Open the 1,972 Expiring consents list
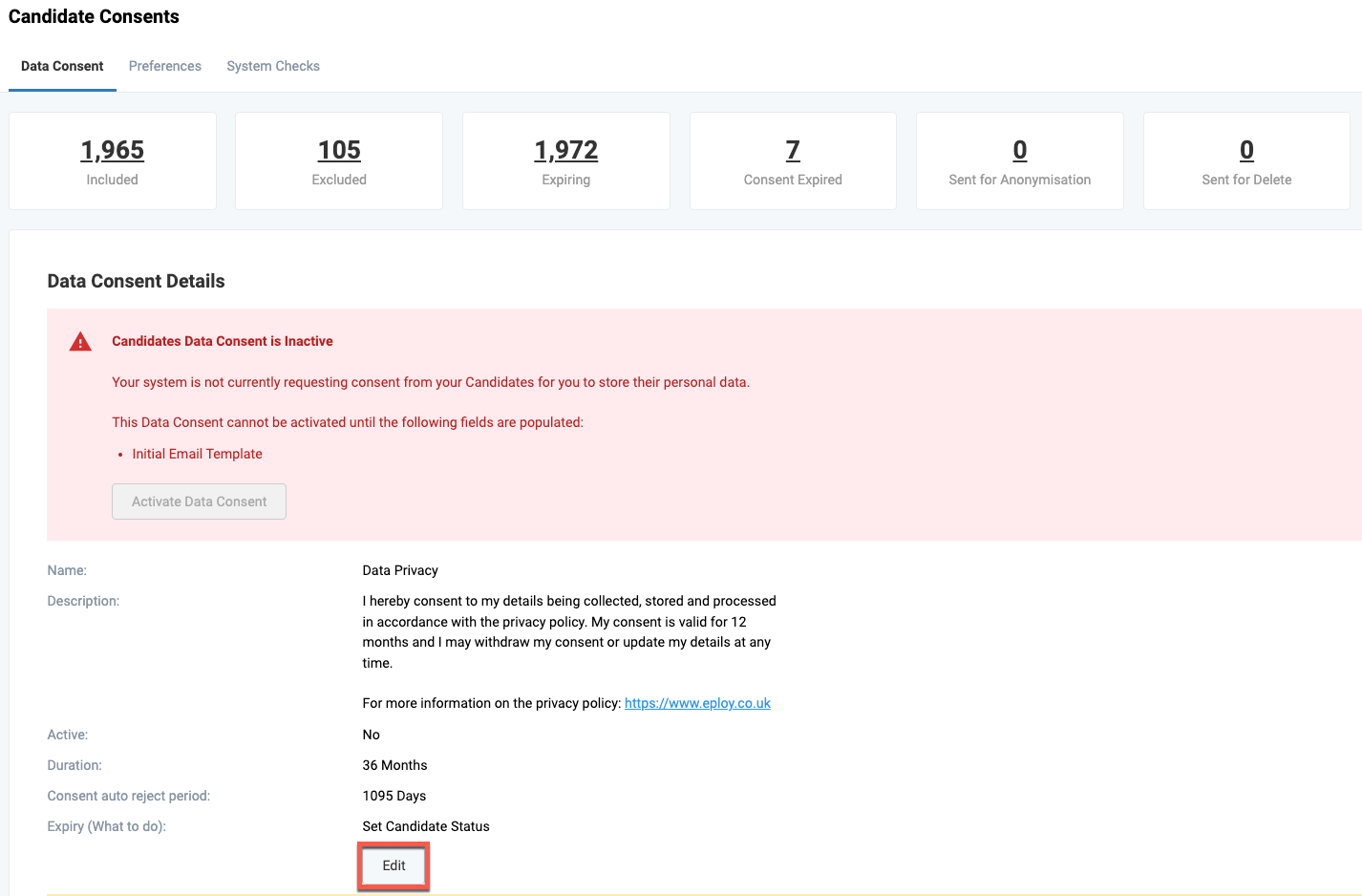 [x=565, y=149]
